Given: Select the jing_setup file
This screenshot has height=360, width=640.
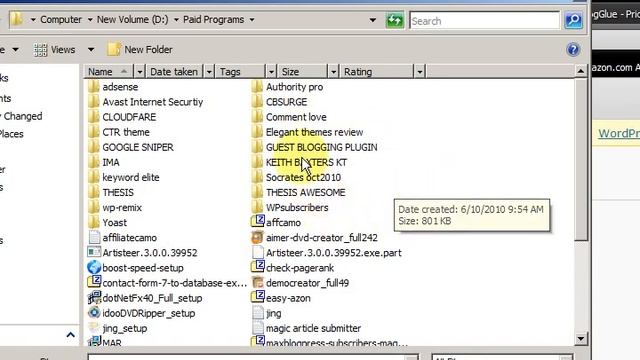Looking at the screenshot, I should 118,329.
